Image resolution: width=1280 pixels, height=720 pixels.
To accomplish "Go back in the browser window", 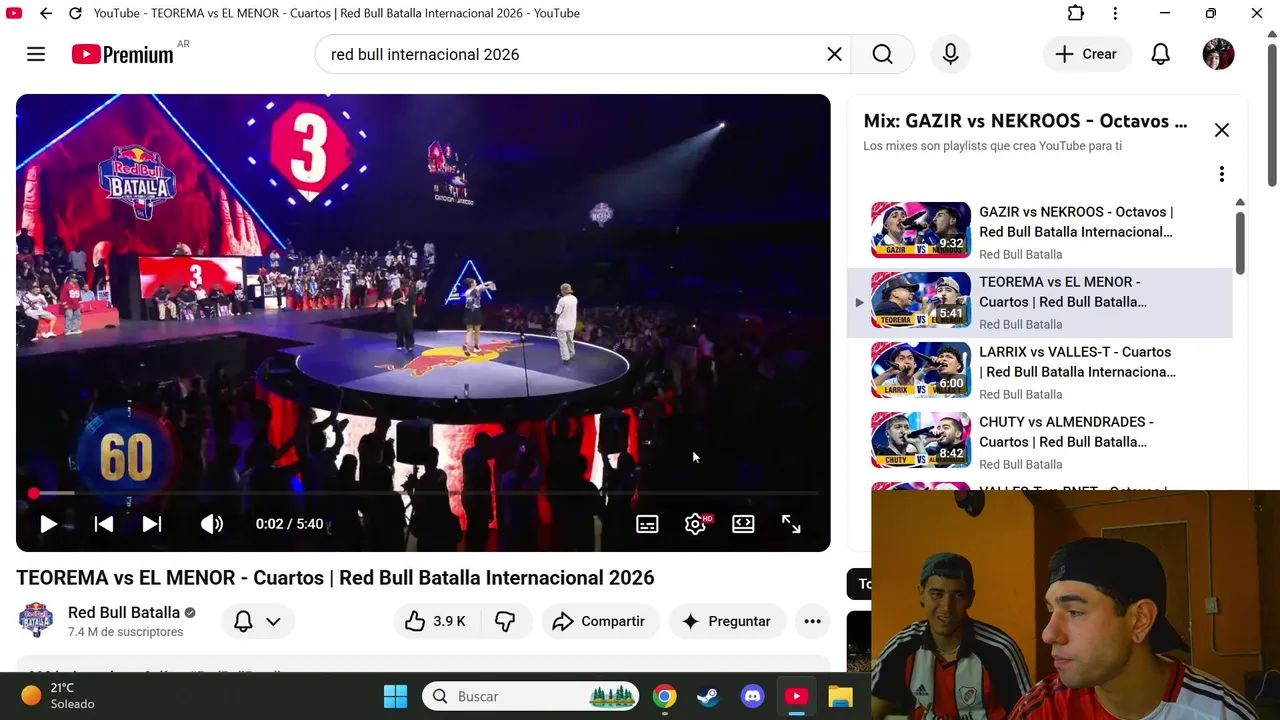I will tap(46, 13).
